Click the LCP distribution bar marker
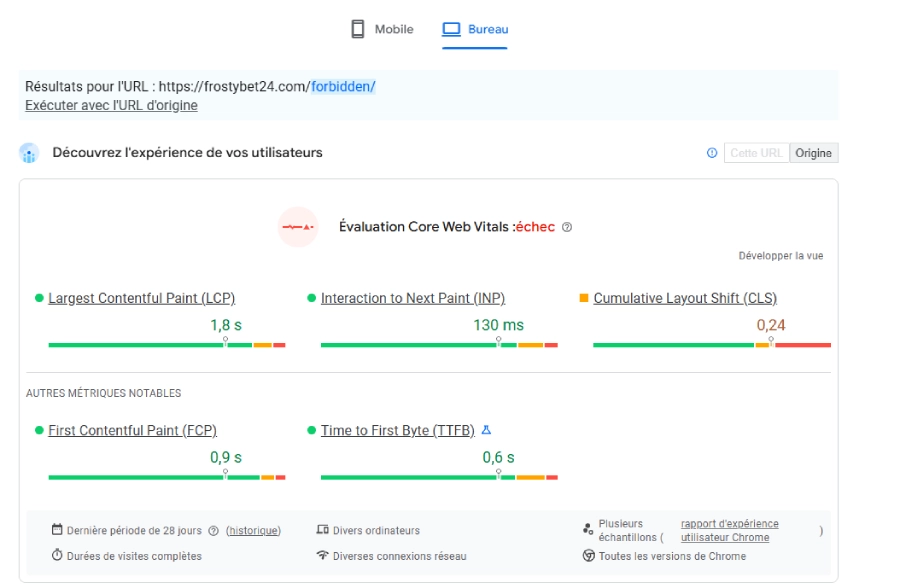The width and height of the screenshot is (900, 588). coord(225,342)
